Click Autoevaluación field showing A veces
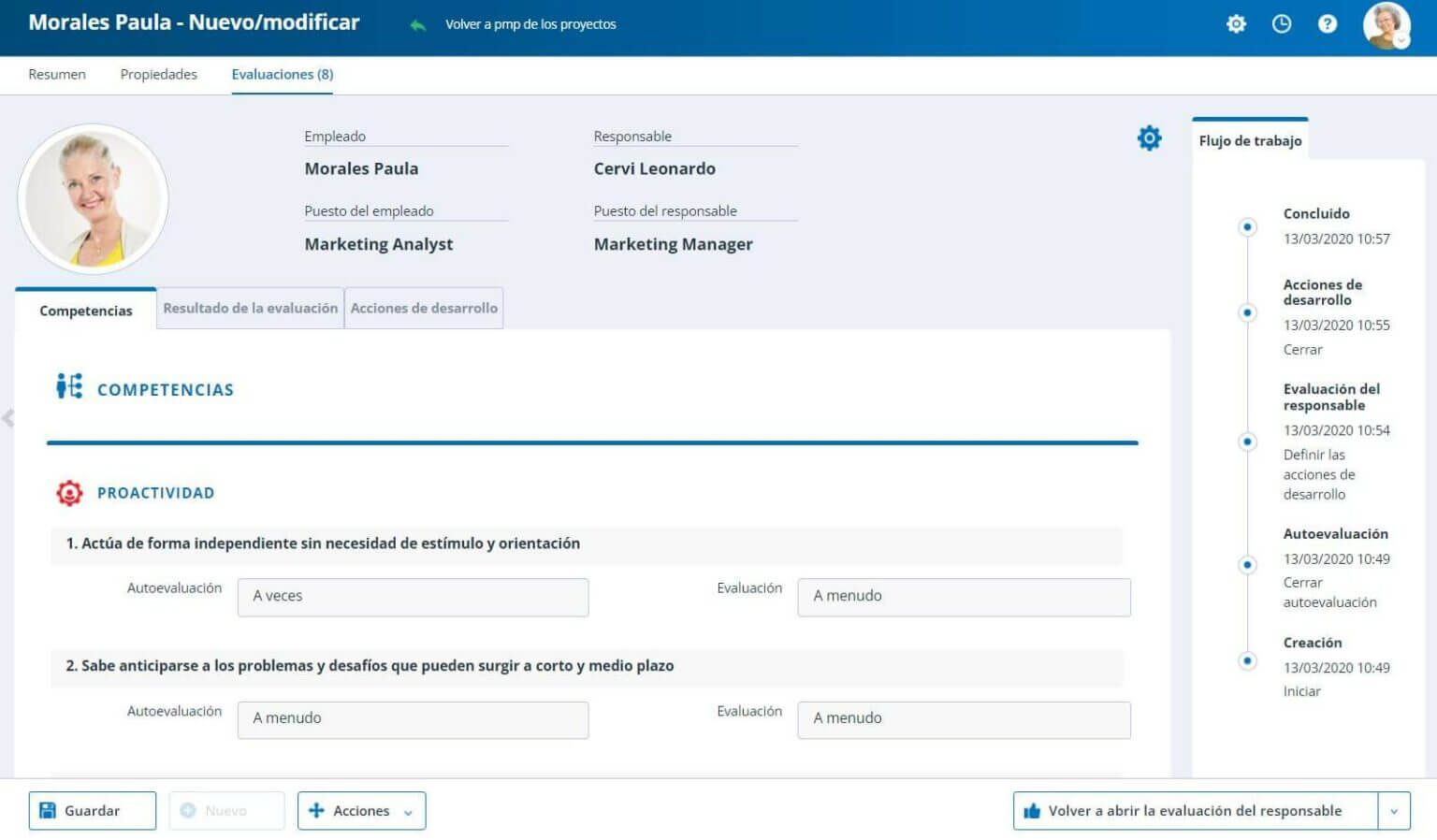 [413, 597]
